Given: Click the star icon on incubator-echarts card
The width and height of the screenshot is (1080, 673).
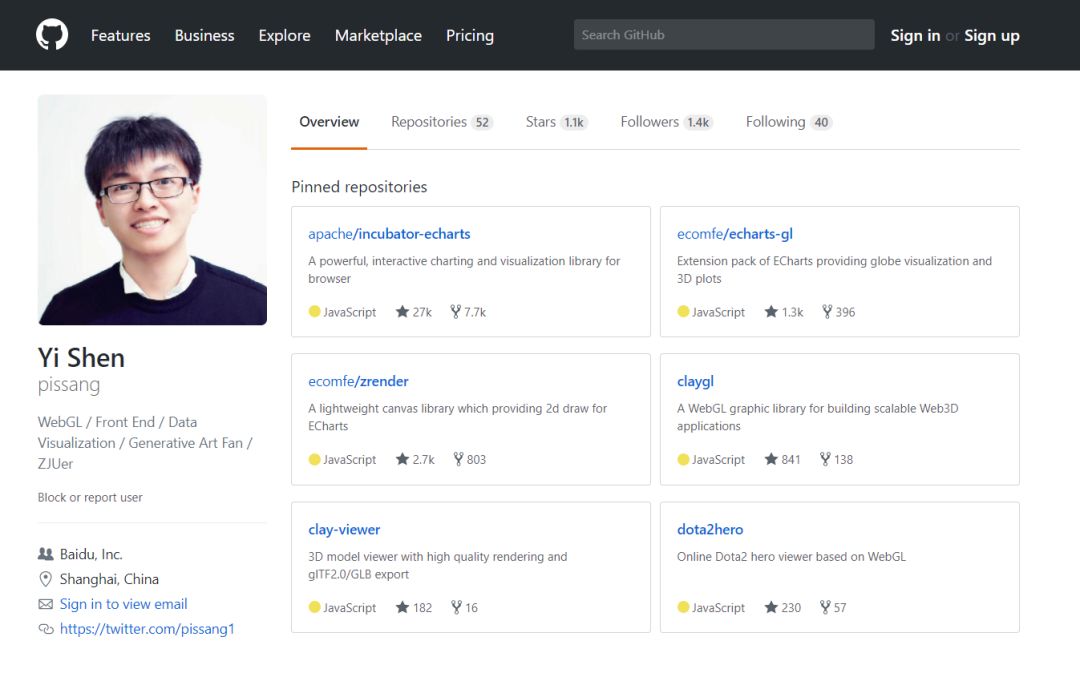Looking at the screenshot, I should 402,312.
